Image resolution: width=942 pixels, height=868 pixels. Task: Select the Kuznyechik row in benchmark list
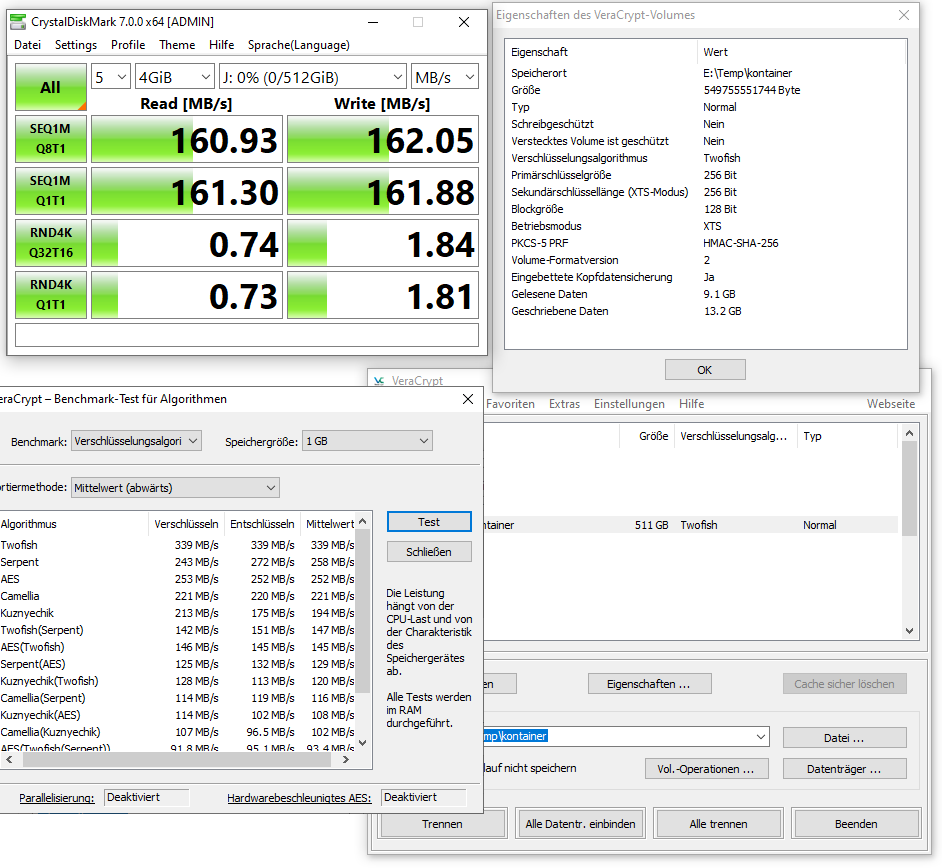click(x=178, y=613)
